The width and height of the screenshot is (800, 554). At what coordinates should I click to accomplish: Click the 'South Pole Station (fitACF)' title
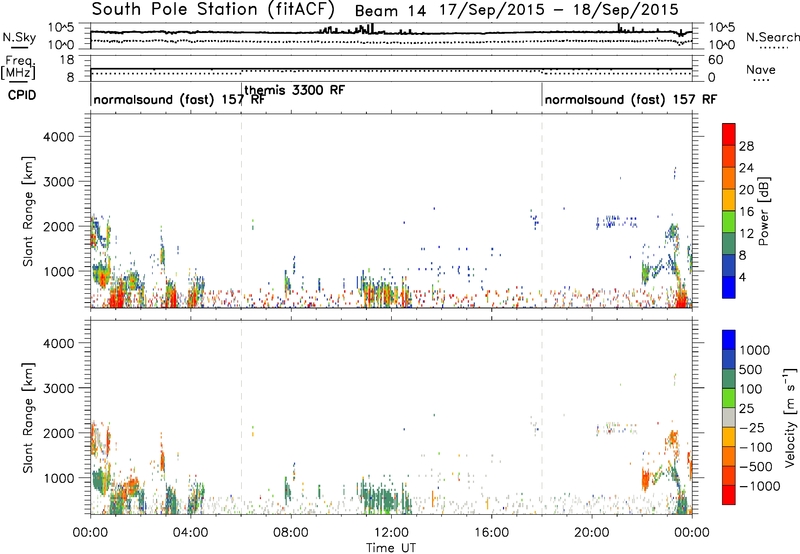tap(213, 9)
